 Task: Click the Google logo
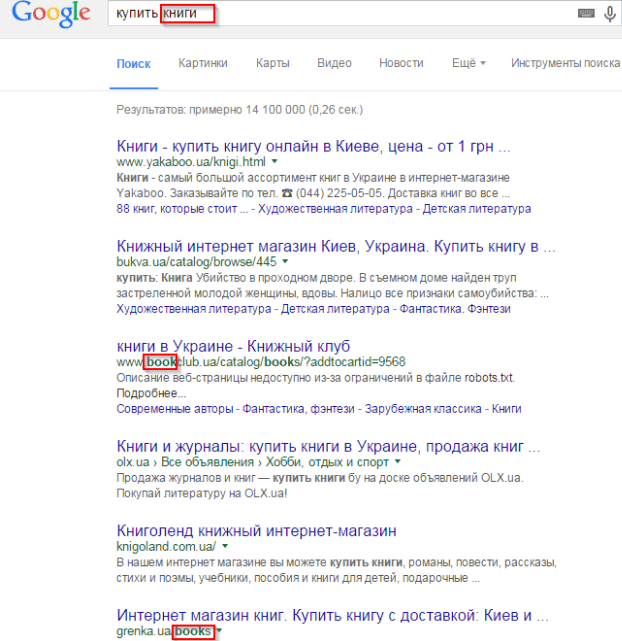(x=51, y=15)
